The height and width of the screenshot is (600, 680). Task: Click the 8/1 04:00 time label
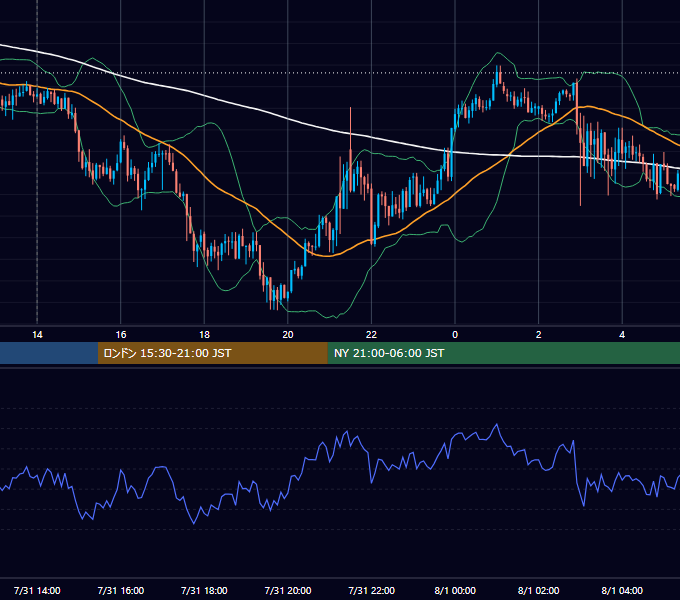click(x=622, y=590)
